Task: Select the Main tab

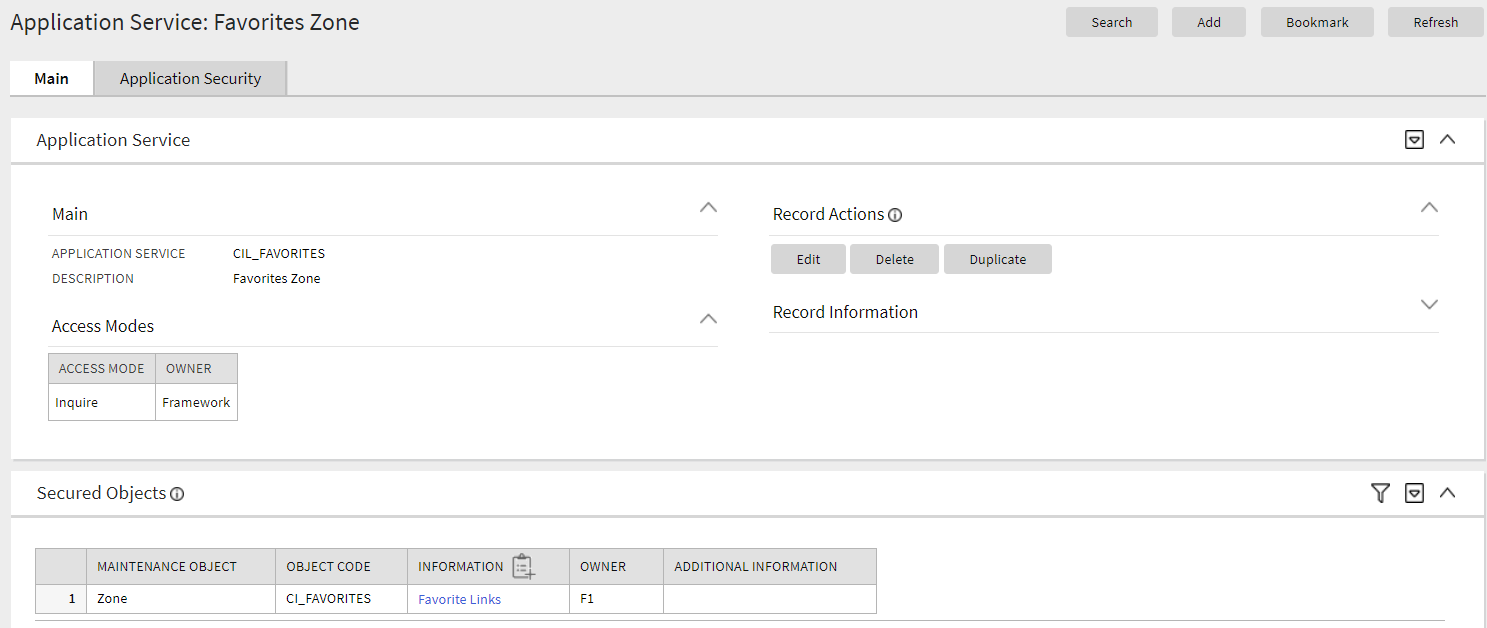Action: [x=51, y=78]
